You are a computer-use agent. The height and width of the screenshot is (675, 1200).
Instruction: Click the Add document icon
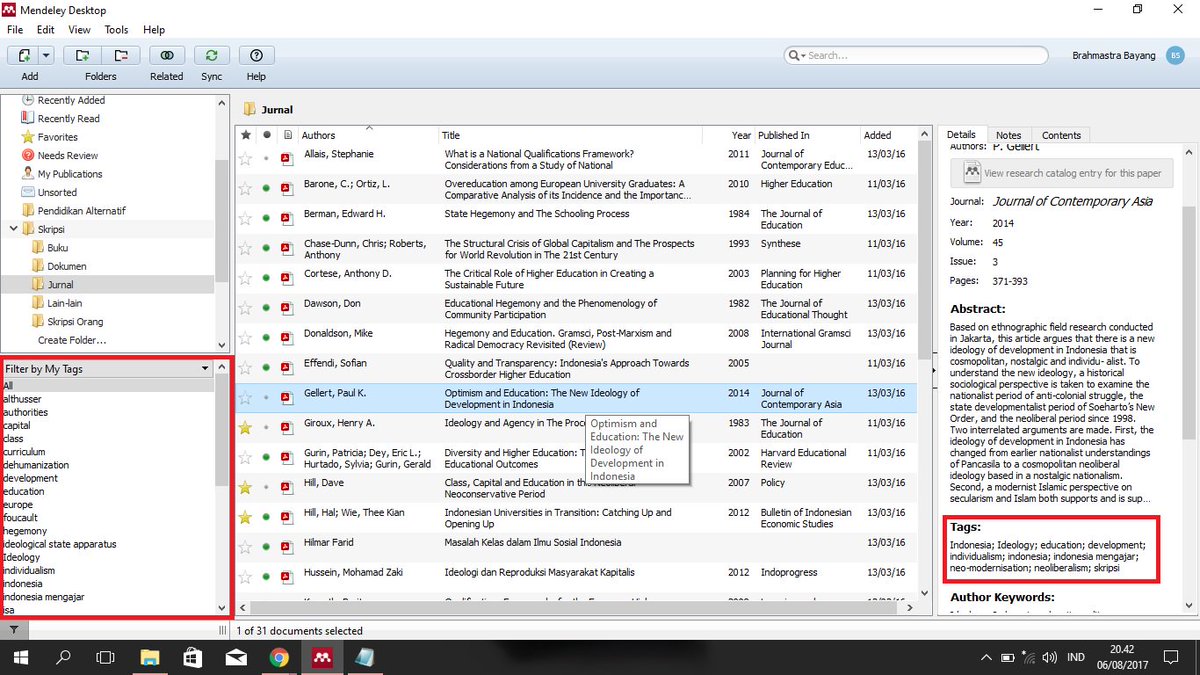point(24,56)
